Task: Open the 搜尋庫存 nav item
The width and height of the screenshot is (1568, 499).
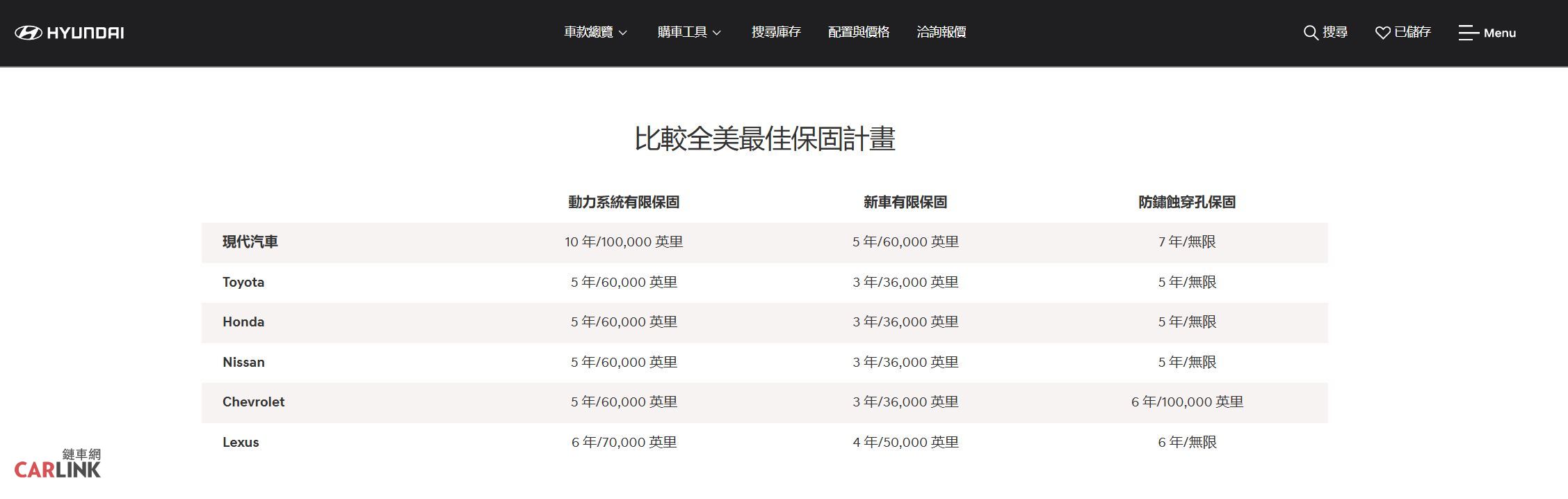Action: click(x=776, y=32)
